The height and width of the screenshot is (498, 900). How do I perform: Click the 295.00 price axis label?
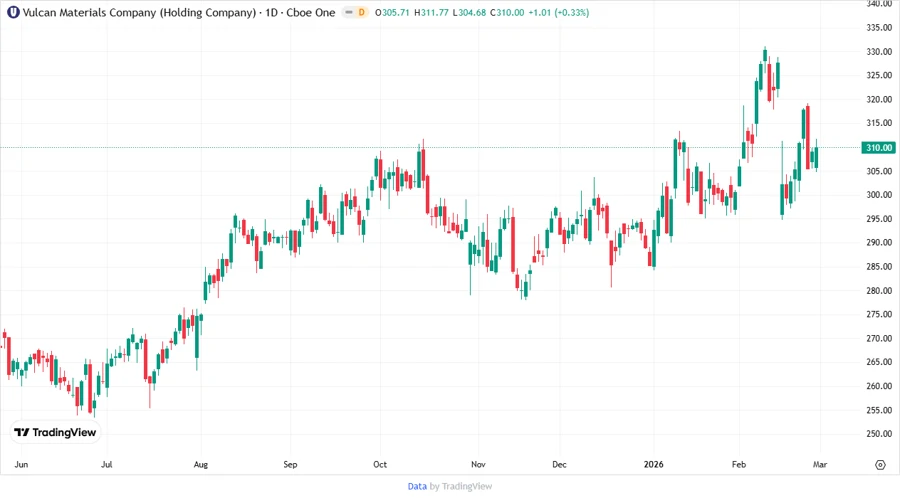point(879,219)
